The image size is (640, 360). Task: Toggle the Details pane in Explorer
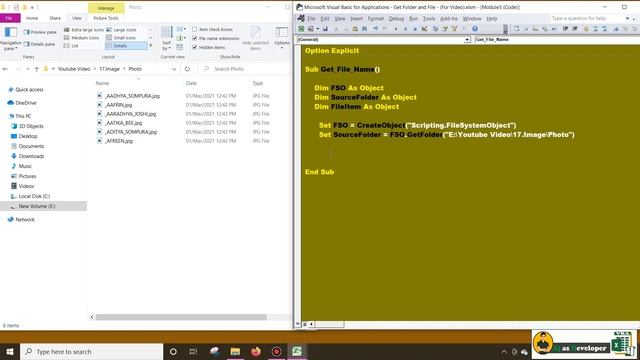[39, 44]
